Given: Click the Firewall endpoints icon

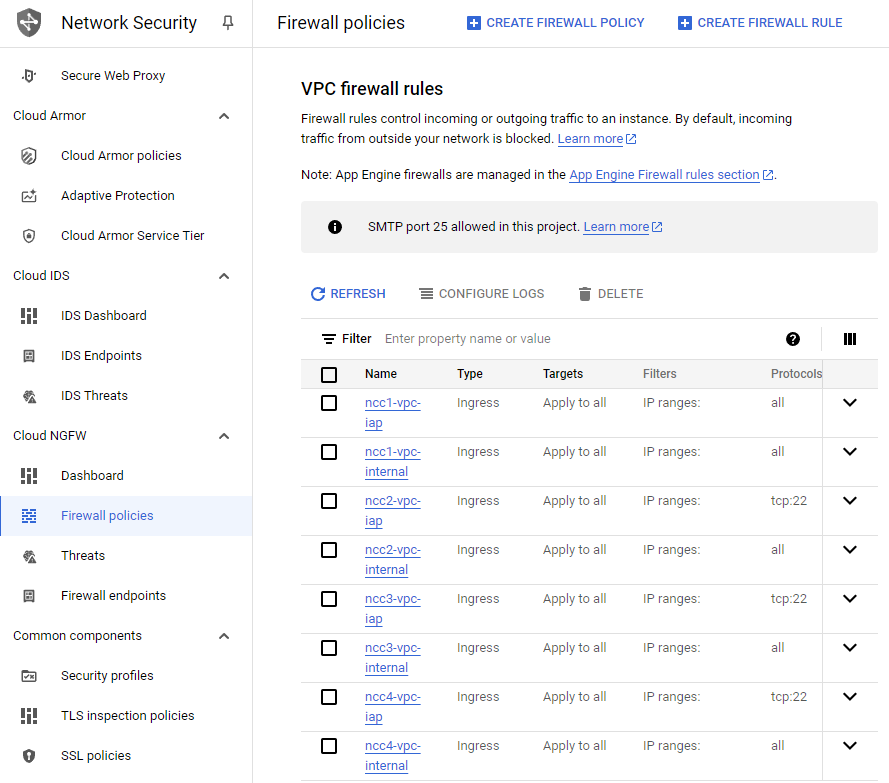Looking at the screenshot, I should [x=29, y=595].
